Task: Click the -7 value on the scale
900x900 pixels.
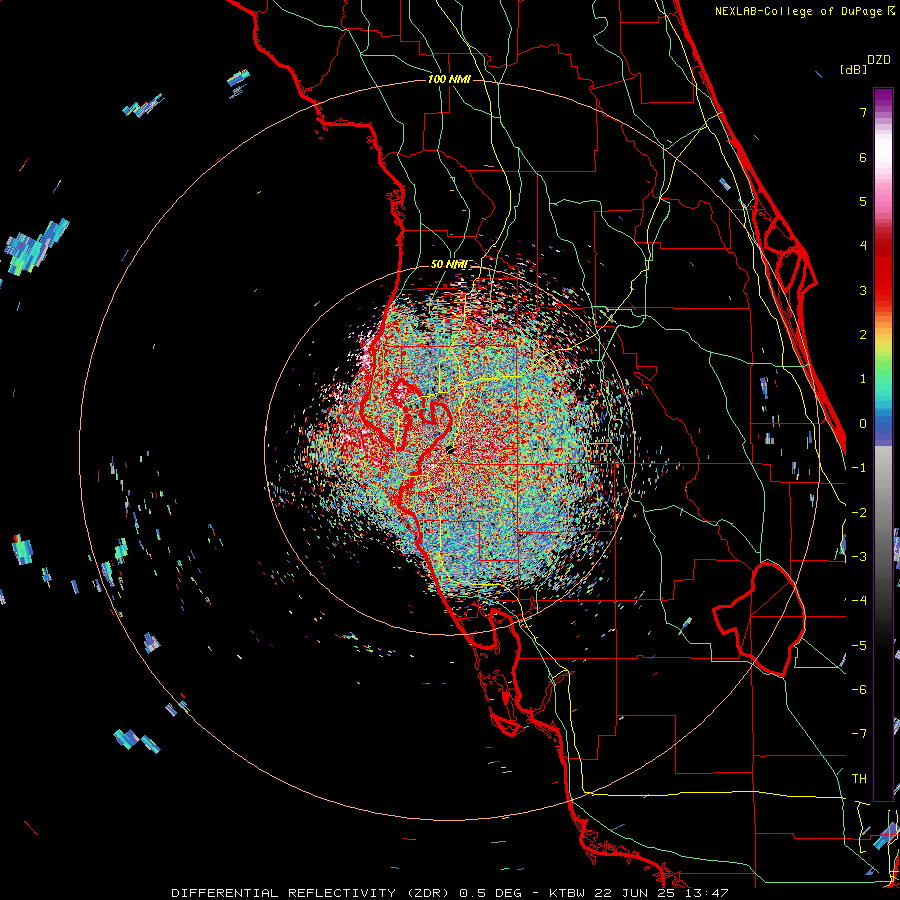Action: (x=859, y=734)
